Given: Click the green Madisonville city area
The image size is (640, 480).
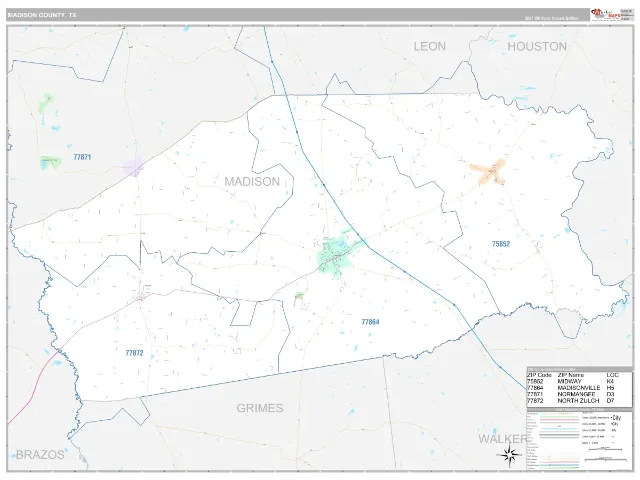Looking at the screenshot, I should 336,256.
